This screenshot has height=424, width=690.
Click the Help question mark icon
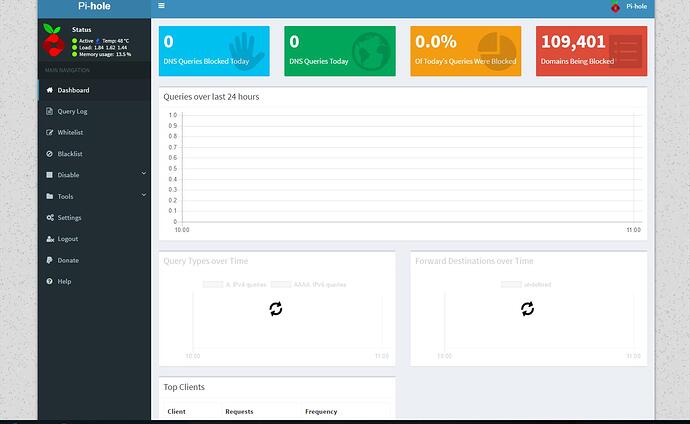(49, 281)
